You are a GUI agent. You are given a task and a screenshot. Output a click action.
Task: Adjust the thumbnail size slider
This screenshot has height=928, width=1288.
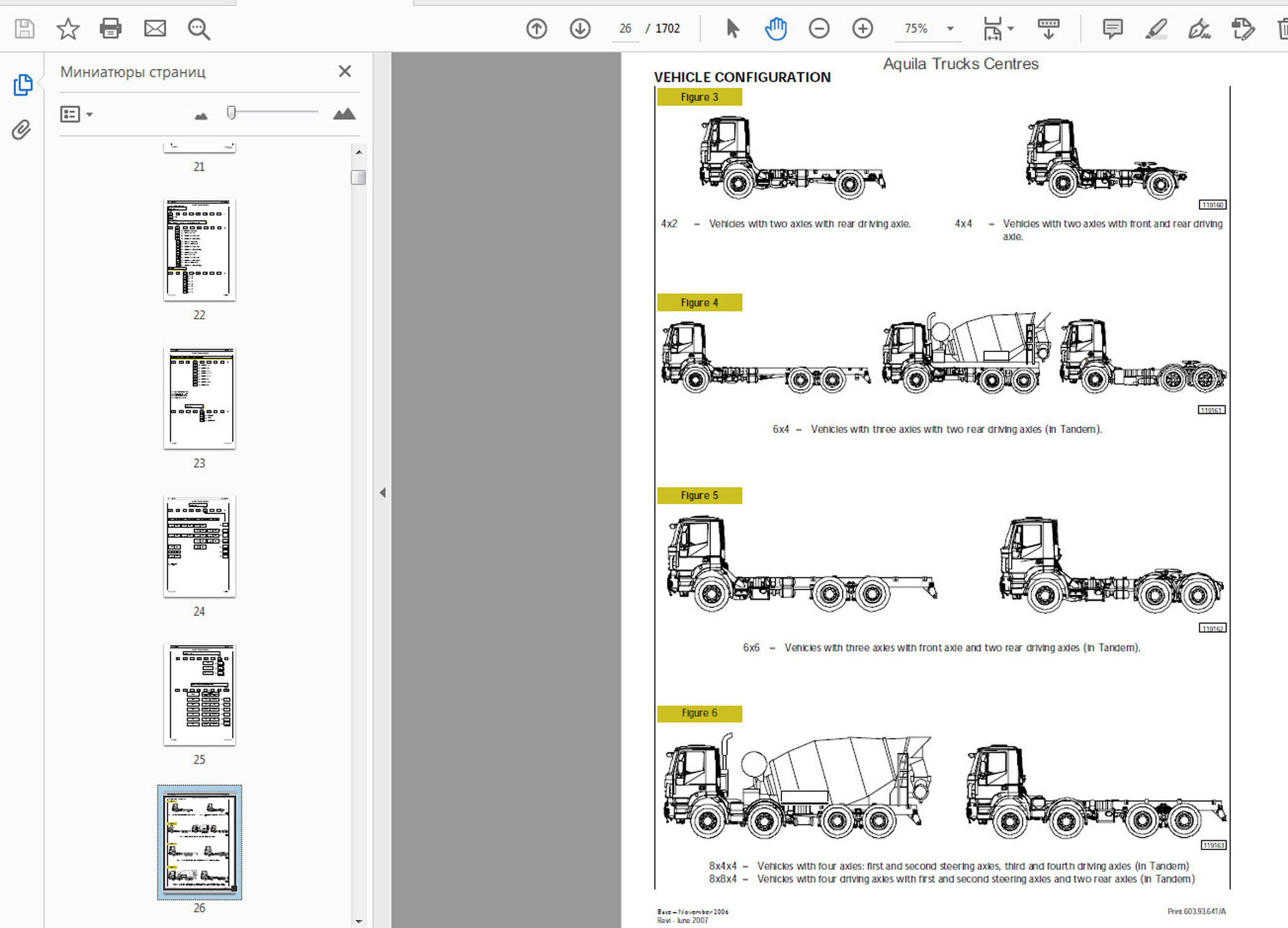(231, 112)
